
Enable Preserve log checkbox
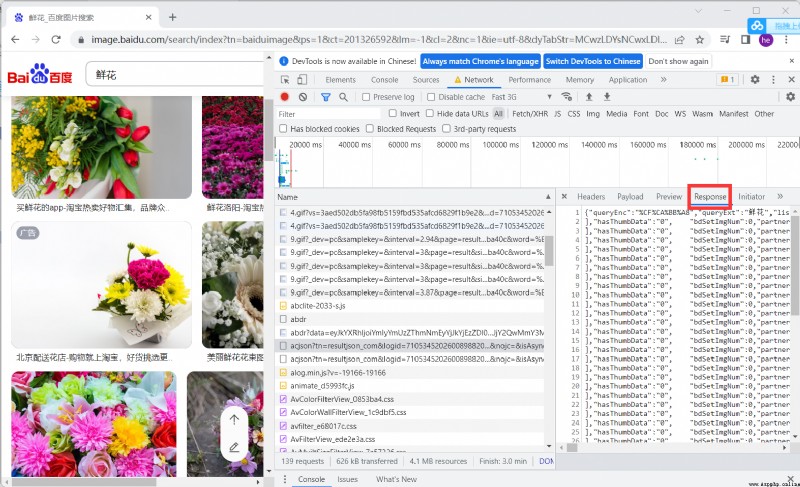[x=366, y=97]
